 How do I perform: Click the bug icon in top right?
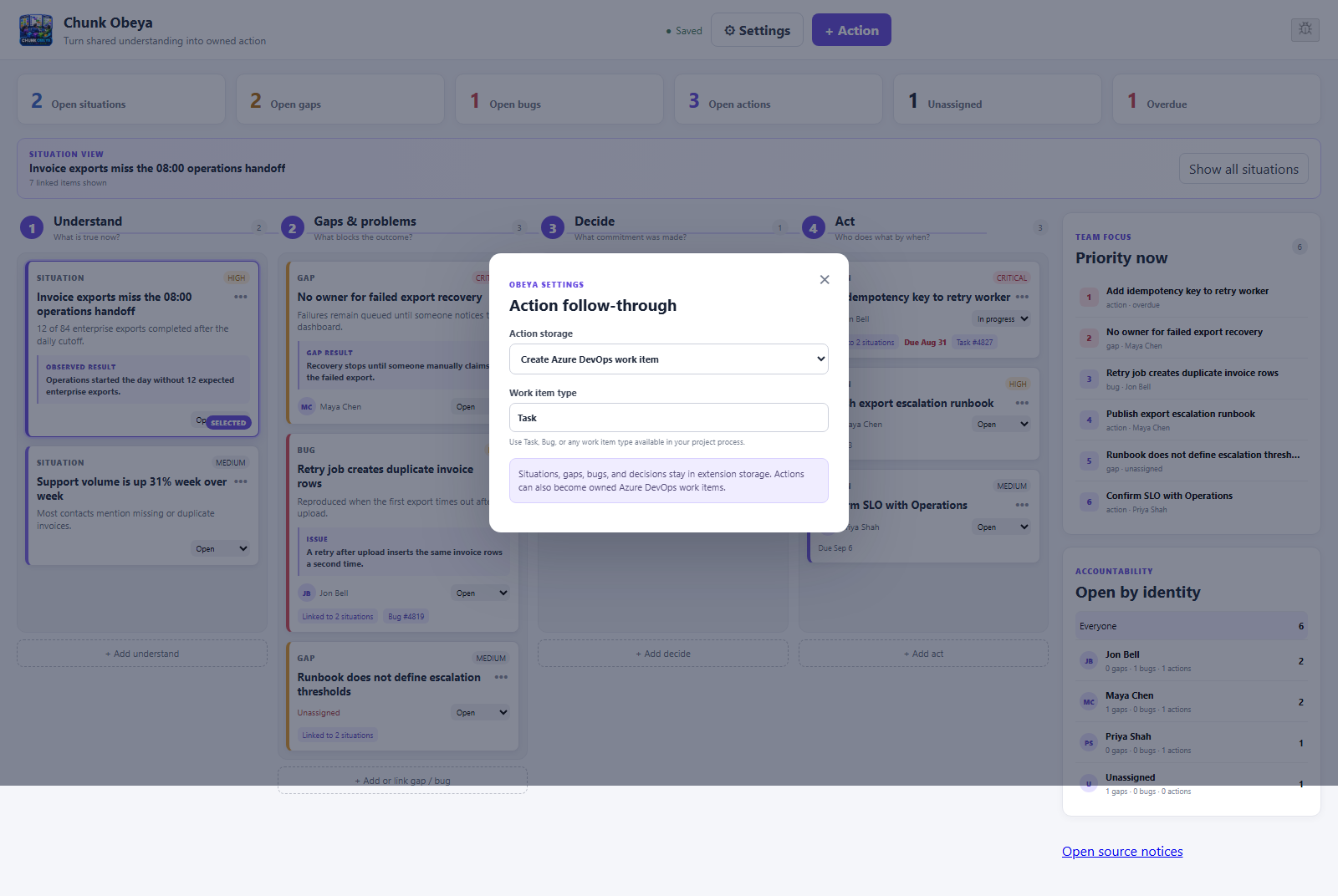click(1305, 29)
